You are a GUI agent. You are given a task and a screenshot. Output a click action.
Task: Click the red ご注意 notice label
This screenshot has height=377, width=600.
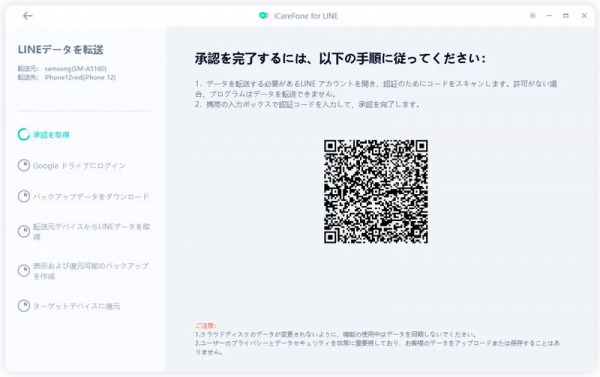tap(205, 326)
